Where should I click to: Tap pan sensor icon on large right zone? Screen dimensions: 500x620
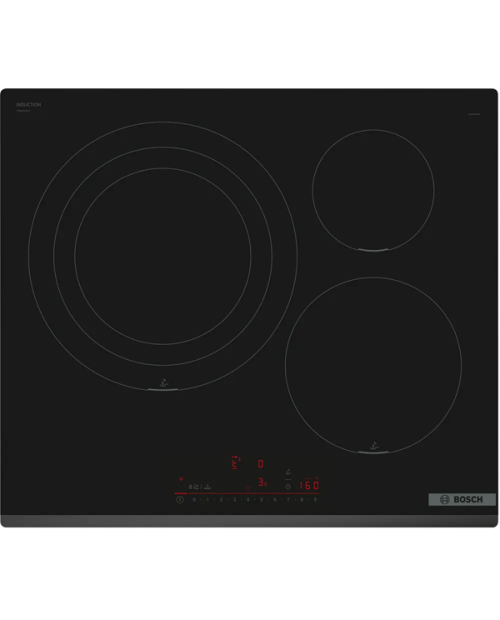pyautogui.click(x=374, y=446)
